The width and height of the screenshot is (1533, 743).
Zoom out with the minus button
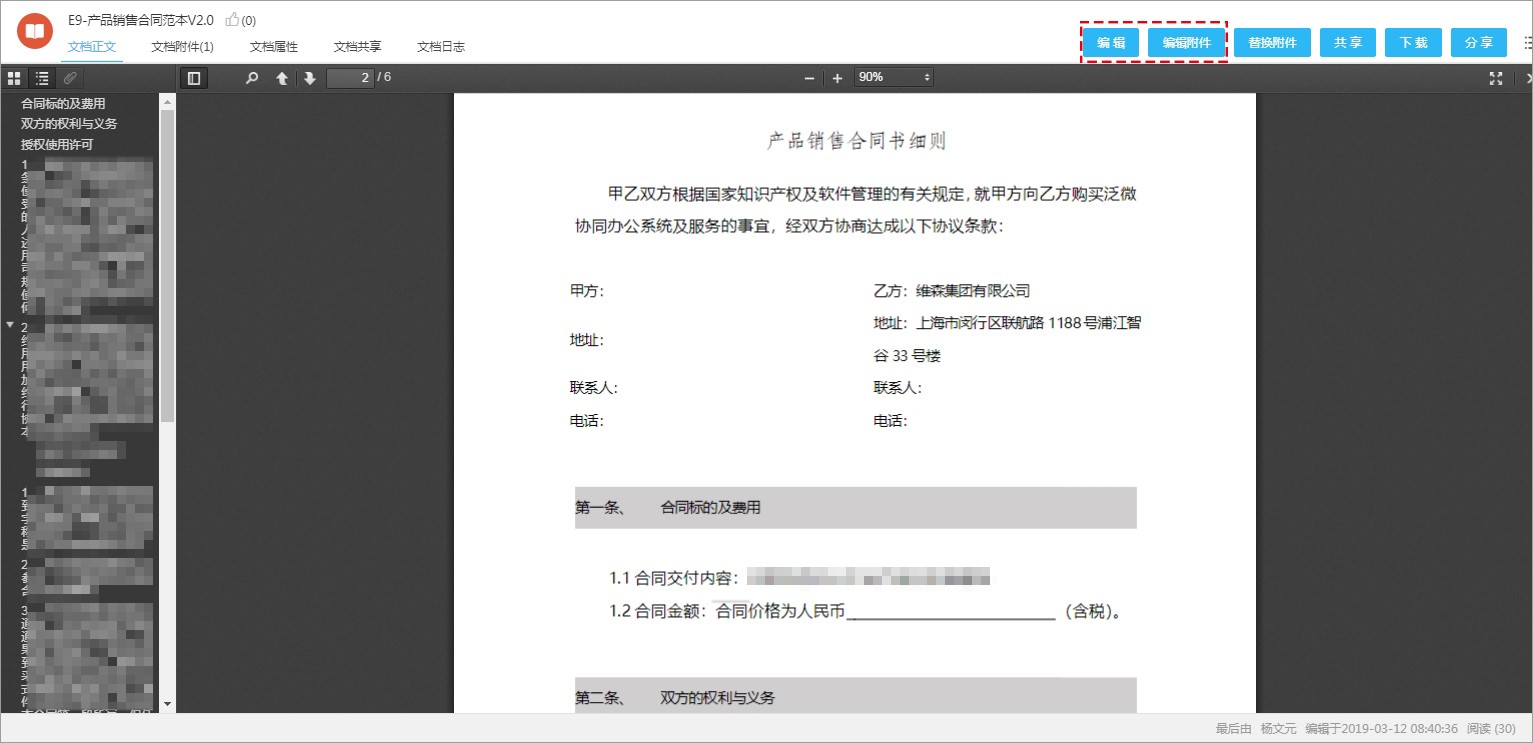[x=809, y=78]
